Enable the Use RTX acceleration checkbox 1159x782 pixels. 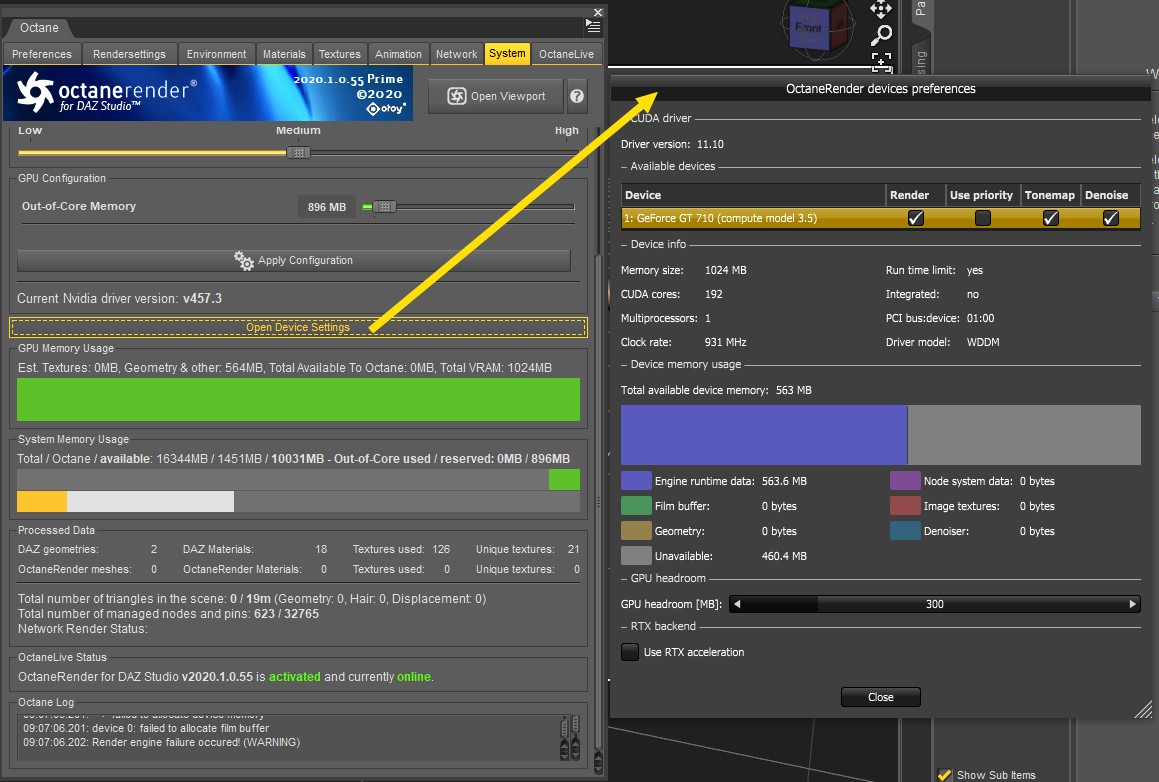coord(630,652)
